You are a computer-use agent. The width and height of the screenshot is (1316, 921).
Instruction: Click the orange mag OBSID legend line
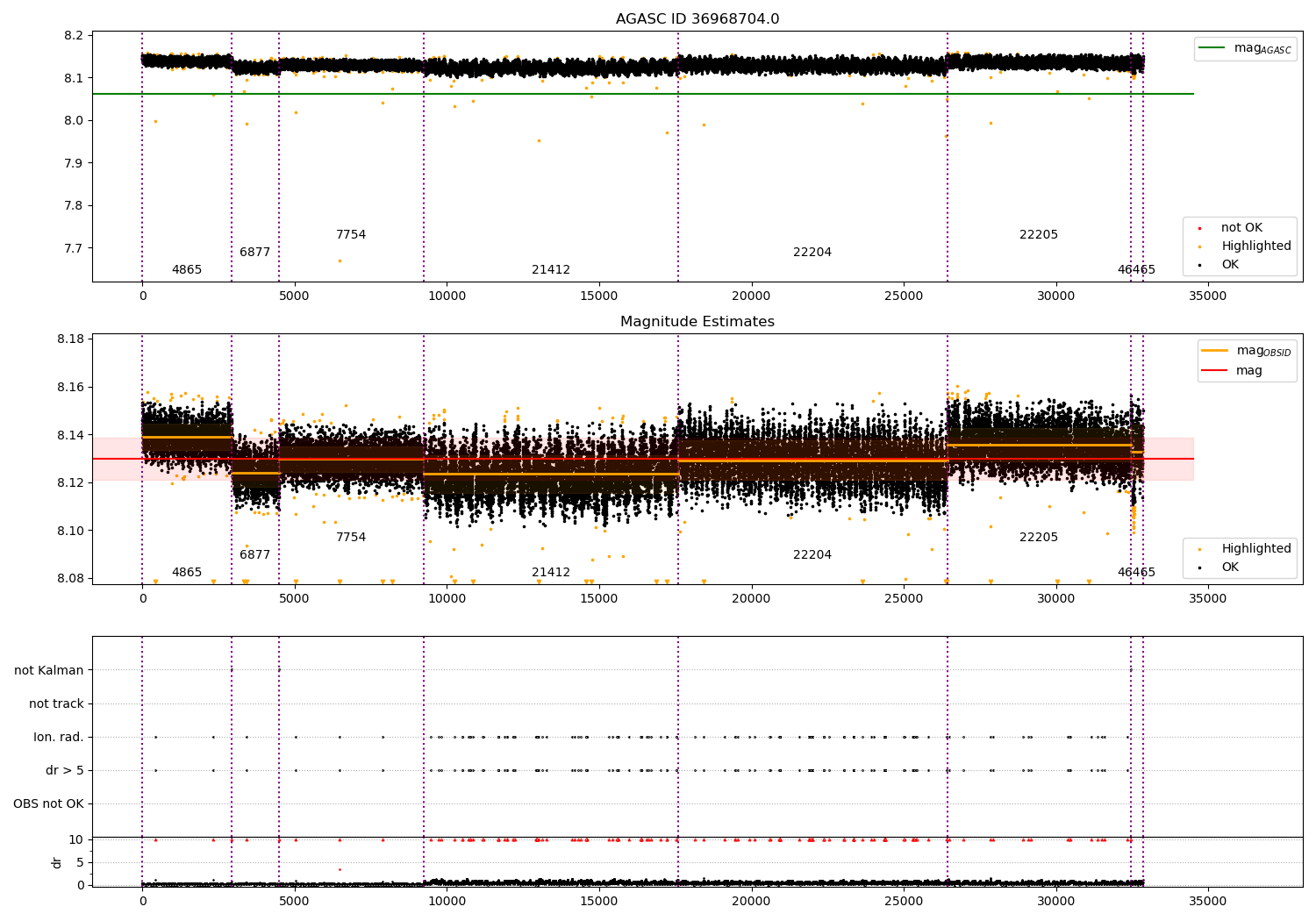click(1214, 351)
